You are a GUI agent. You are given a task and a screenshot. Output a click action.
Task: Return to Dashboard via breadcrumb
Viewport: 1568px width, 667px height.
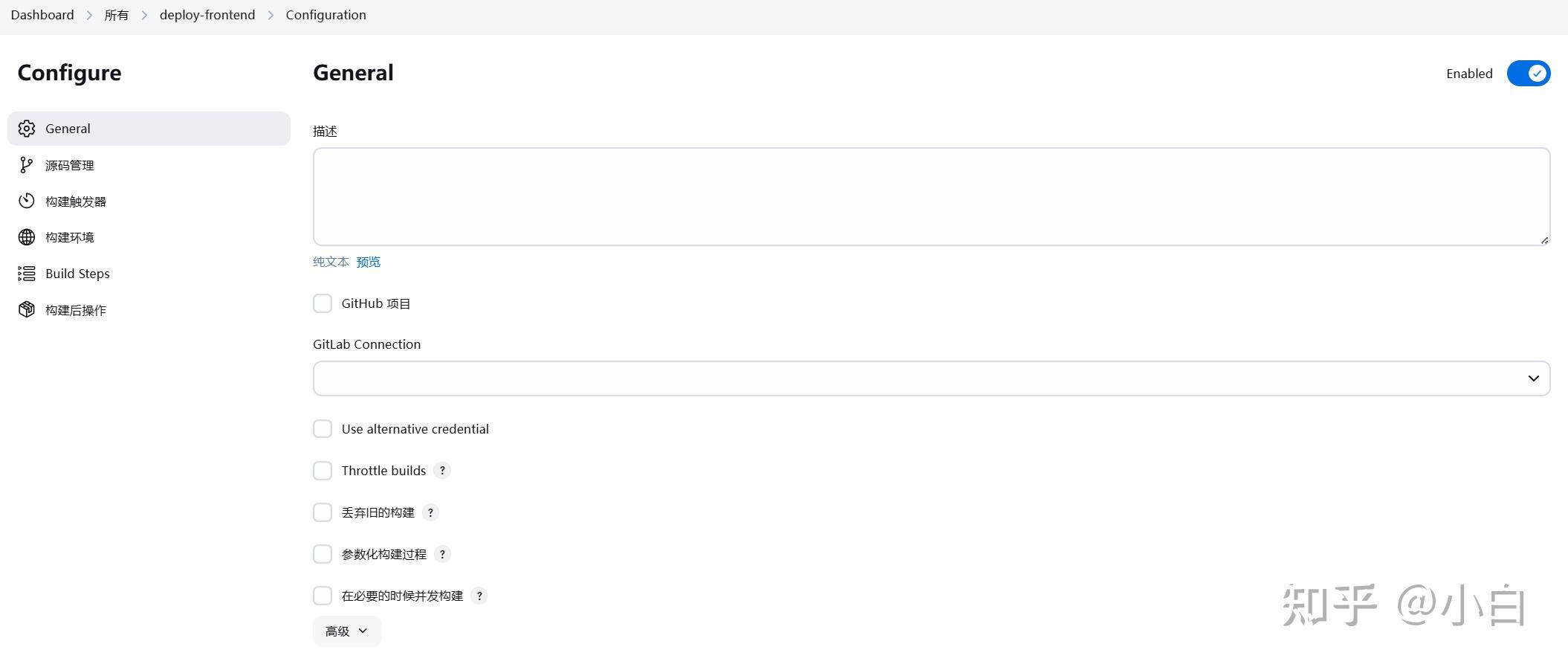42,14
